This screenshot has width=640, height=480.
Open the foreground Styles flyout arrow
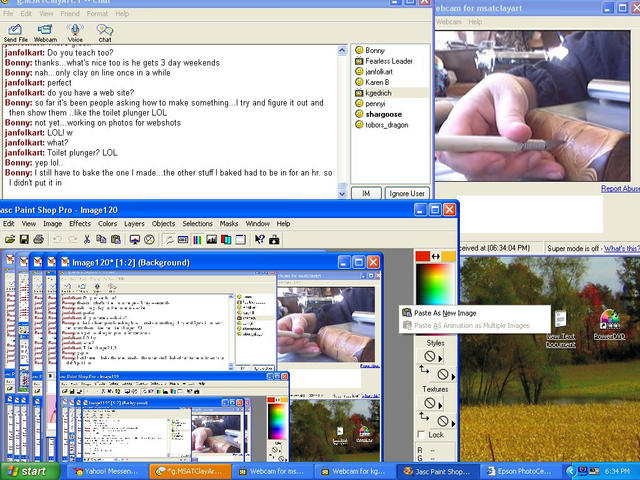(440, 359)
